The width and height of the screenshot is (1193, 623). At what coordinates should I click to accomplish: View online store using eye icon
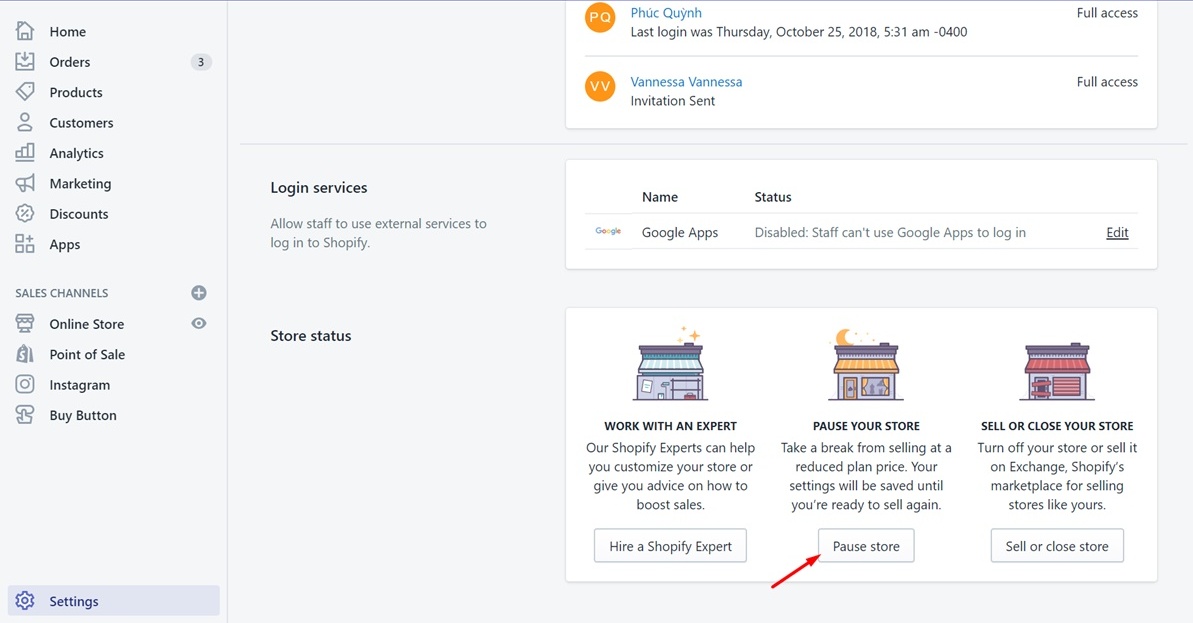pos(199,324)
